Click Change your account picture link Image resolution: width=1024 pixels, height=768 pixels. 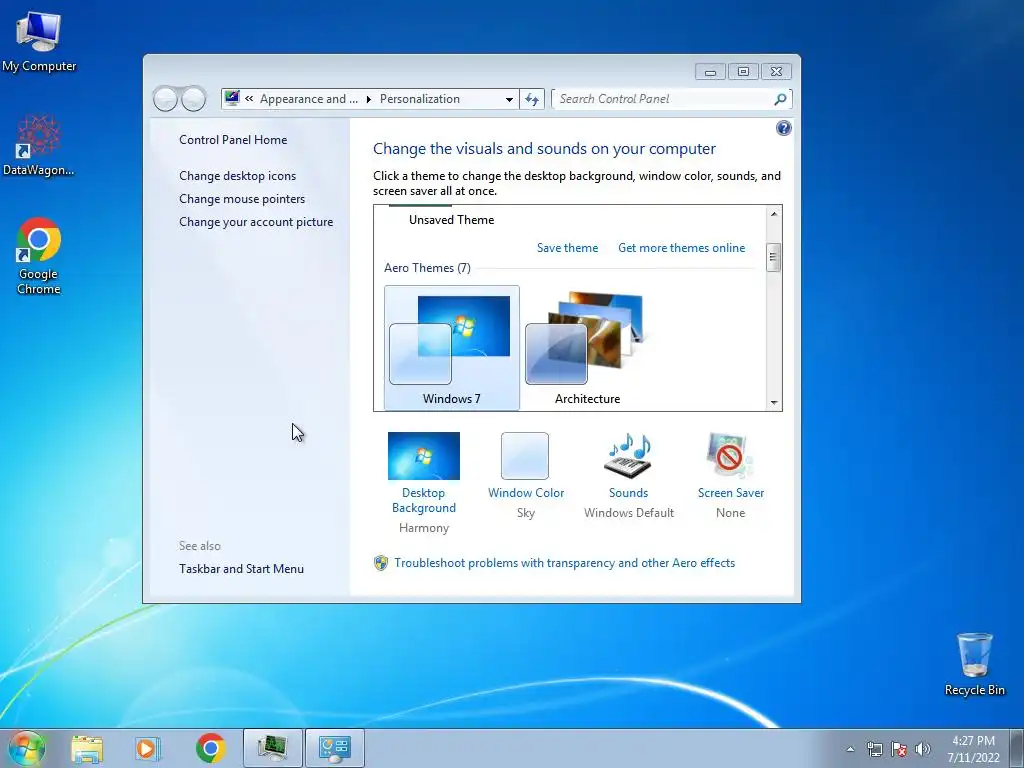[256, 222]
